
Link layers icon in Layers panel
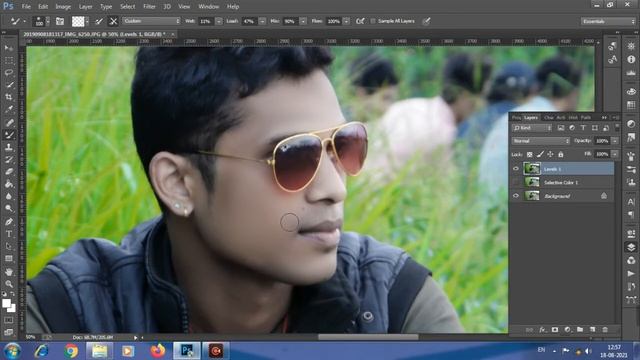pyautogui.click(x=529, y=329)
